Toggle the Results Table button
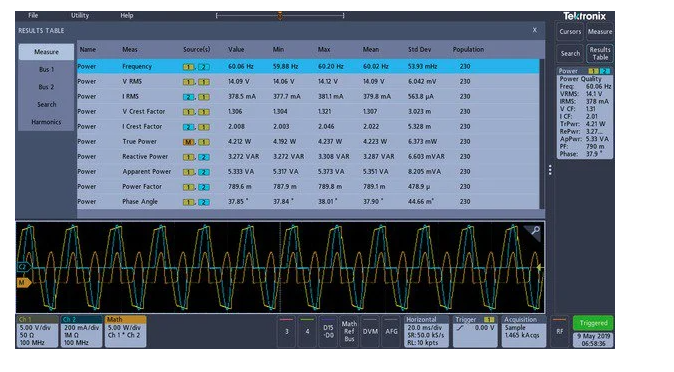The image size is (674, 372). tap(600, 54)
